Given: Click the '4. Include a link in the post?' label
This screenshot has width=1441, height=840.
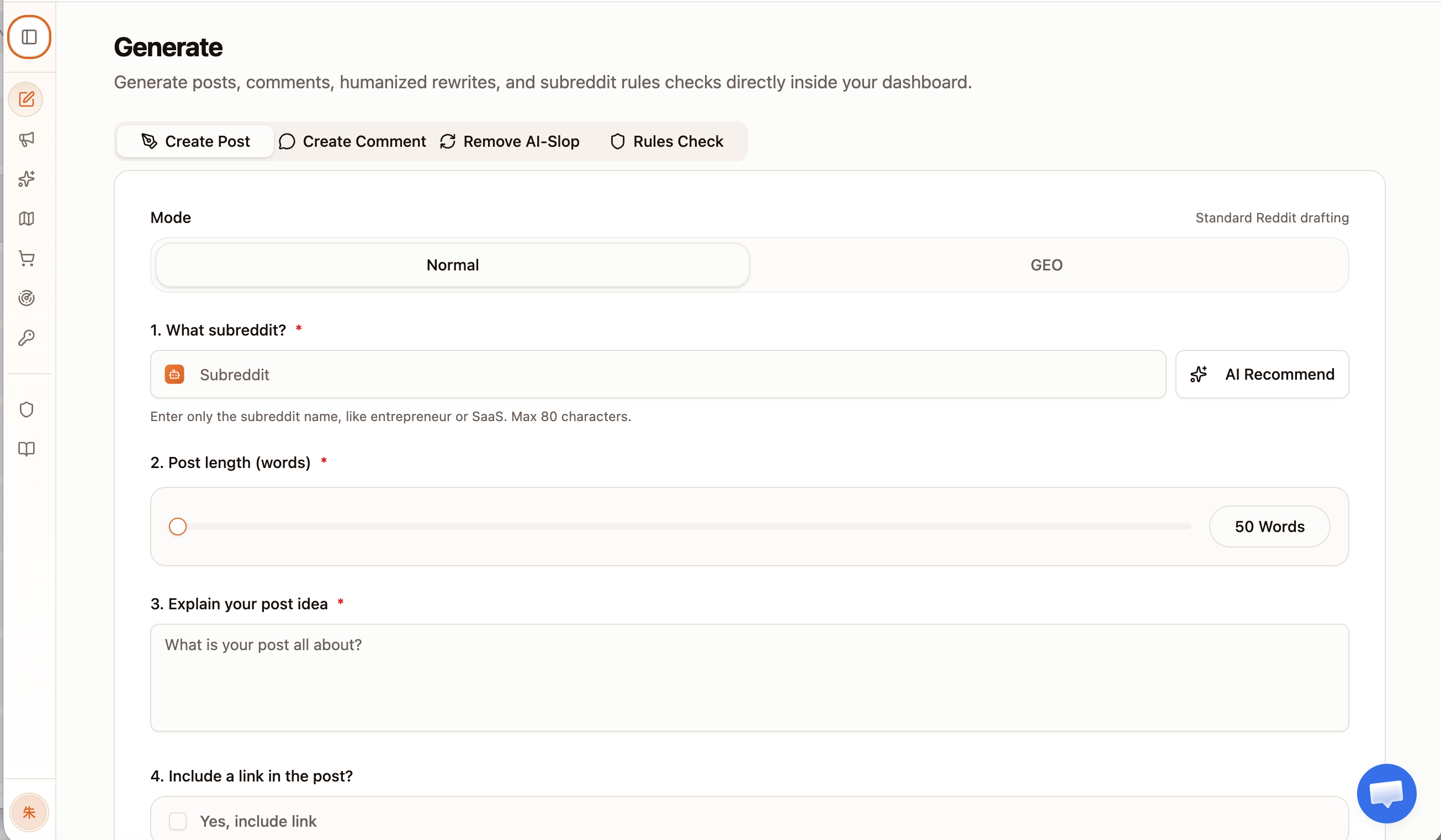Looking at the screenshot, I should point(252,775).
